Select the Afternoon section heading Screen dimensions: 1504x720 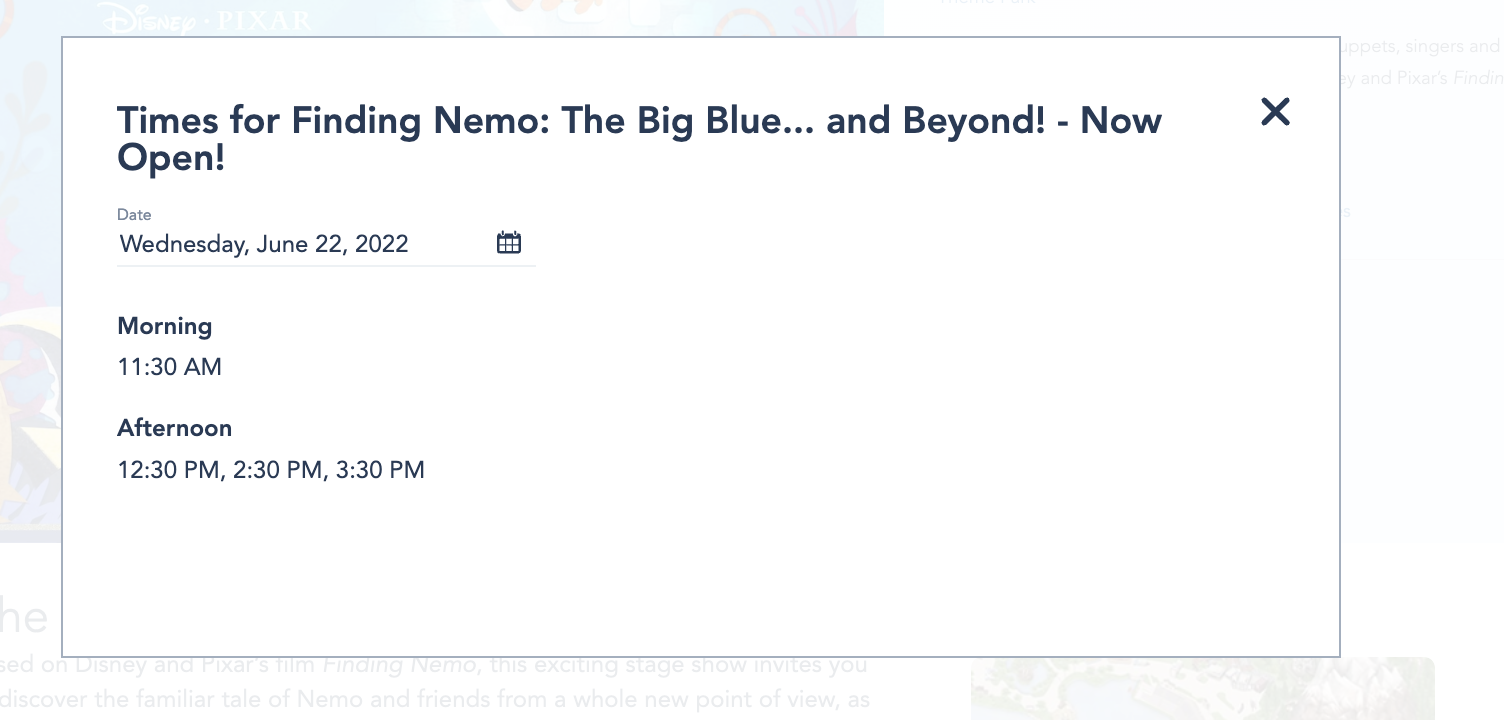click(x=175, y=428)
